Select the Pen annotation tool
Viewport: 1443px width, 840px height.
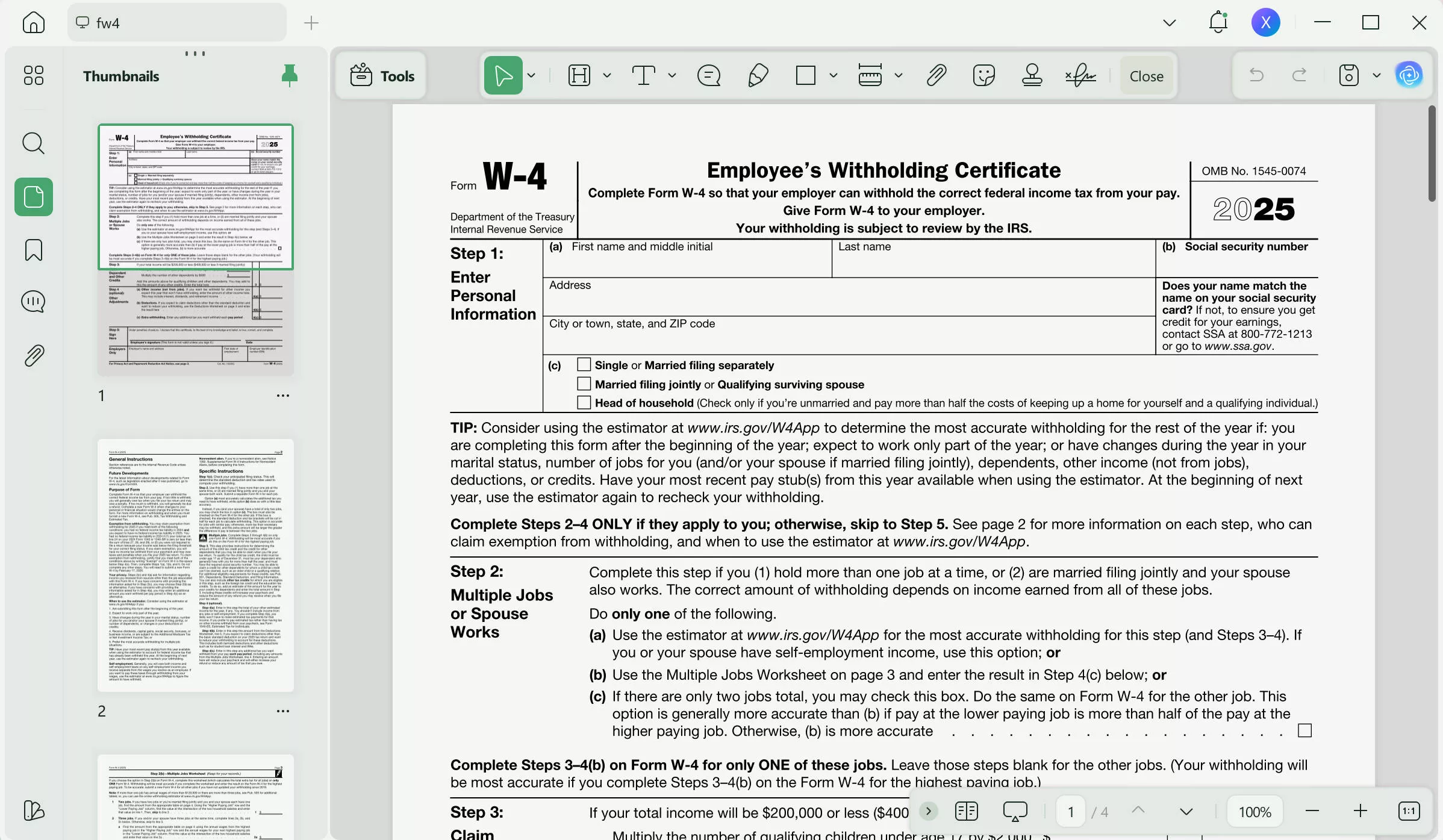click(x=758, y=75)
